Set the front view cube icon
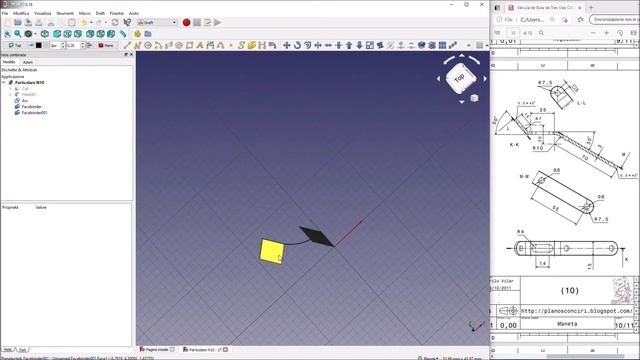The image size is (640, 360). pos(57,34)
